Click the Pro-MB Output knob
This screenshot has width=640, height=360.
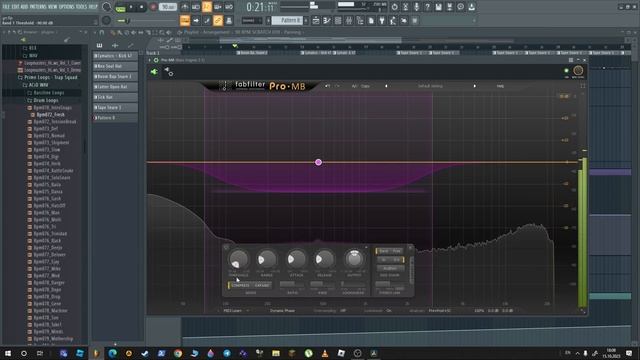coord(354,258)
